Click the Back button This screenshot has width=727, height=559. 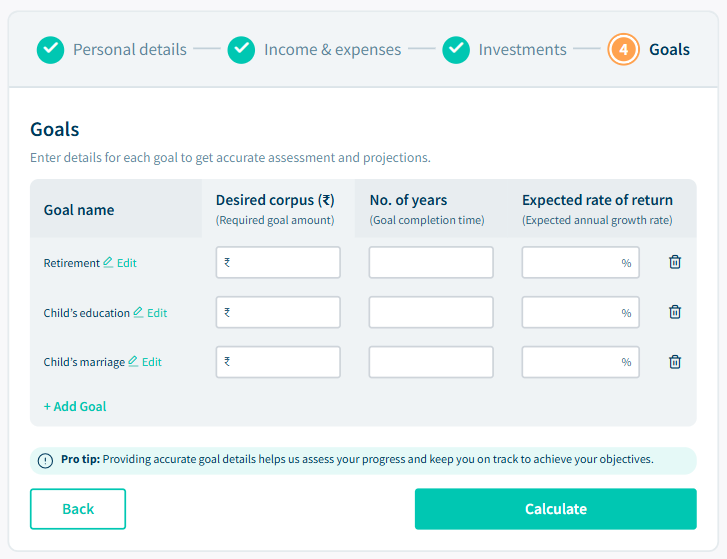[x=78, y=509]
